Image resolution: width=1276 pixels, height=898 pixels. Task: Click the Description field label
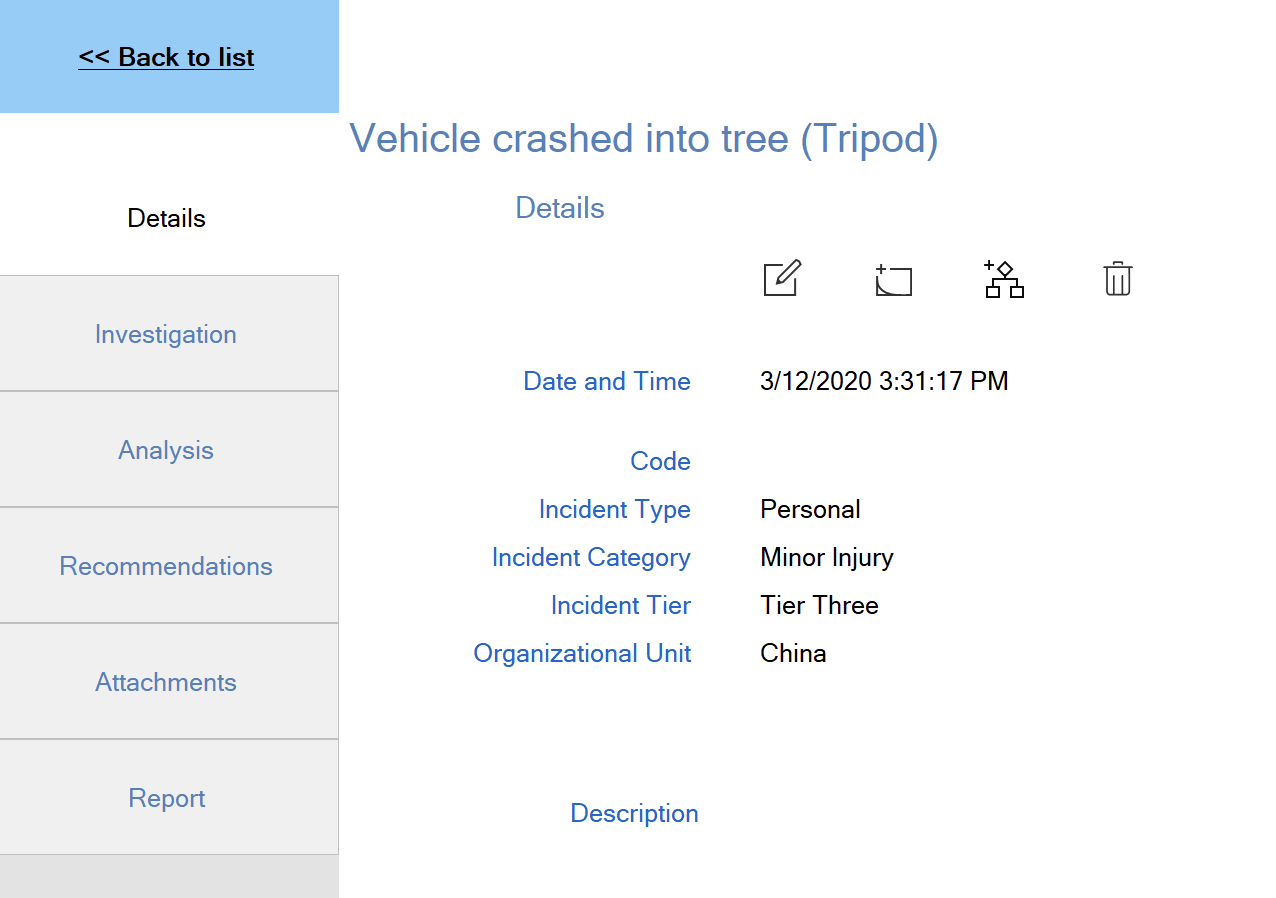(x=634, y=813)
